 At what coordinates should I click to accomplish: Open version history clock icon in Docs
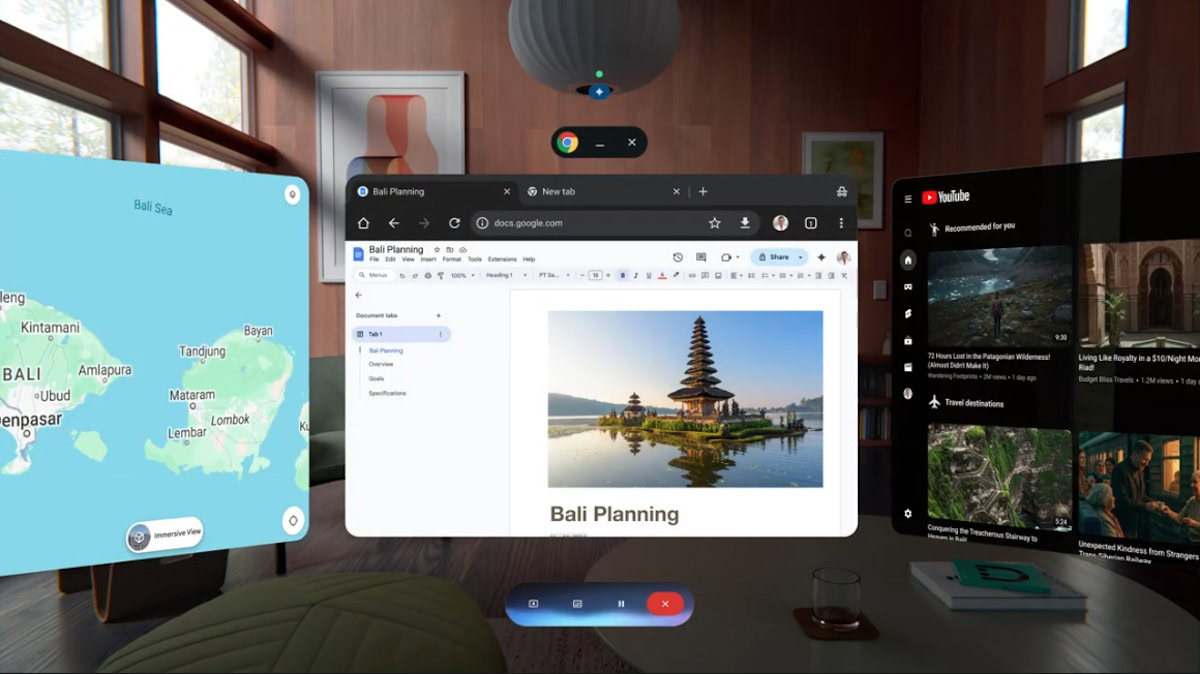click(678, 257)
